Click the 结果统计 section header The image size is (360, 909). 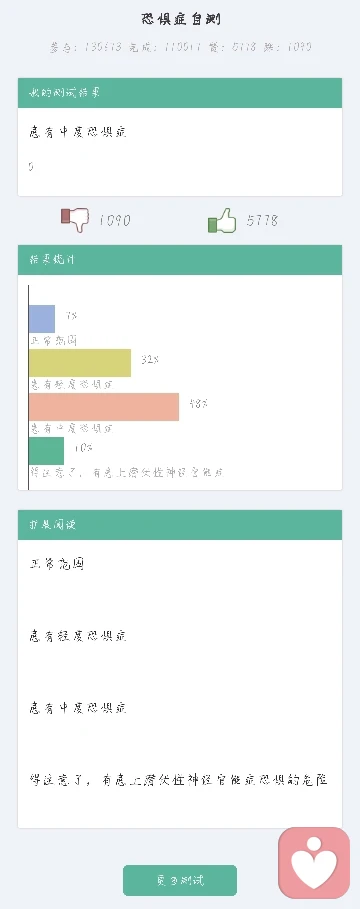tap(180, 260)
